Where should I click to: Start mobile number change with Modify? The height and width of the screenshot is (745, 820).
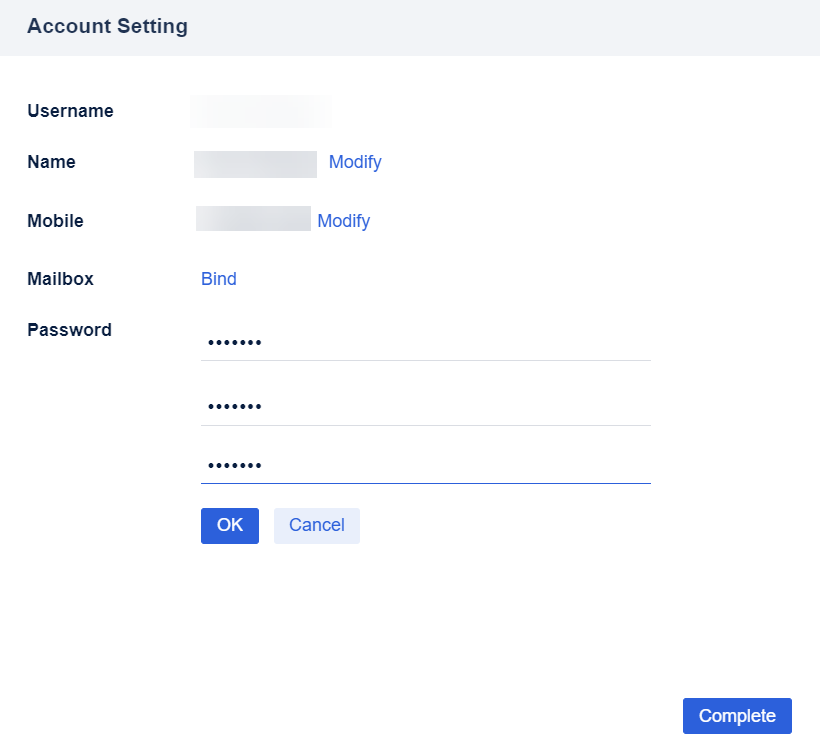point(343,221)
